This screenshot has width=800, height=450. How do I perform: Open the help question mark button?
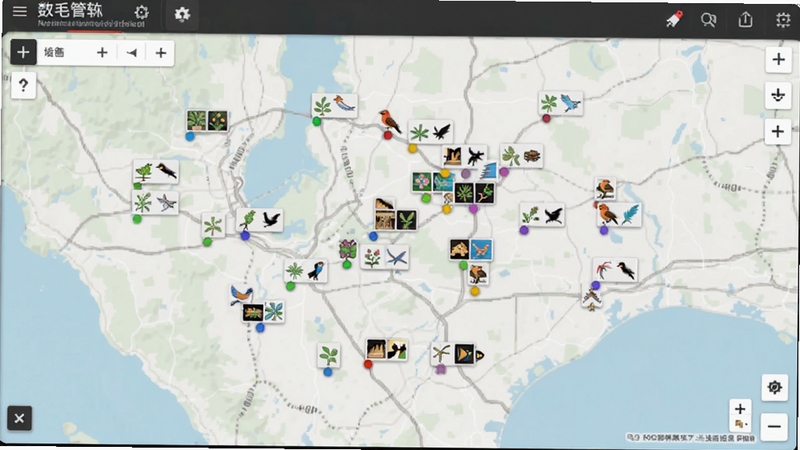click(23, 85)
